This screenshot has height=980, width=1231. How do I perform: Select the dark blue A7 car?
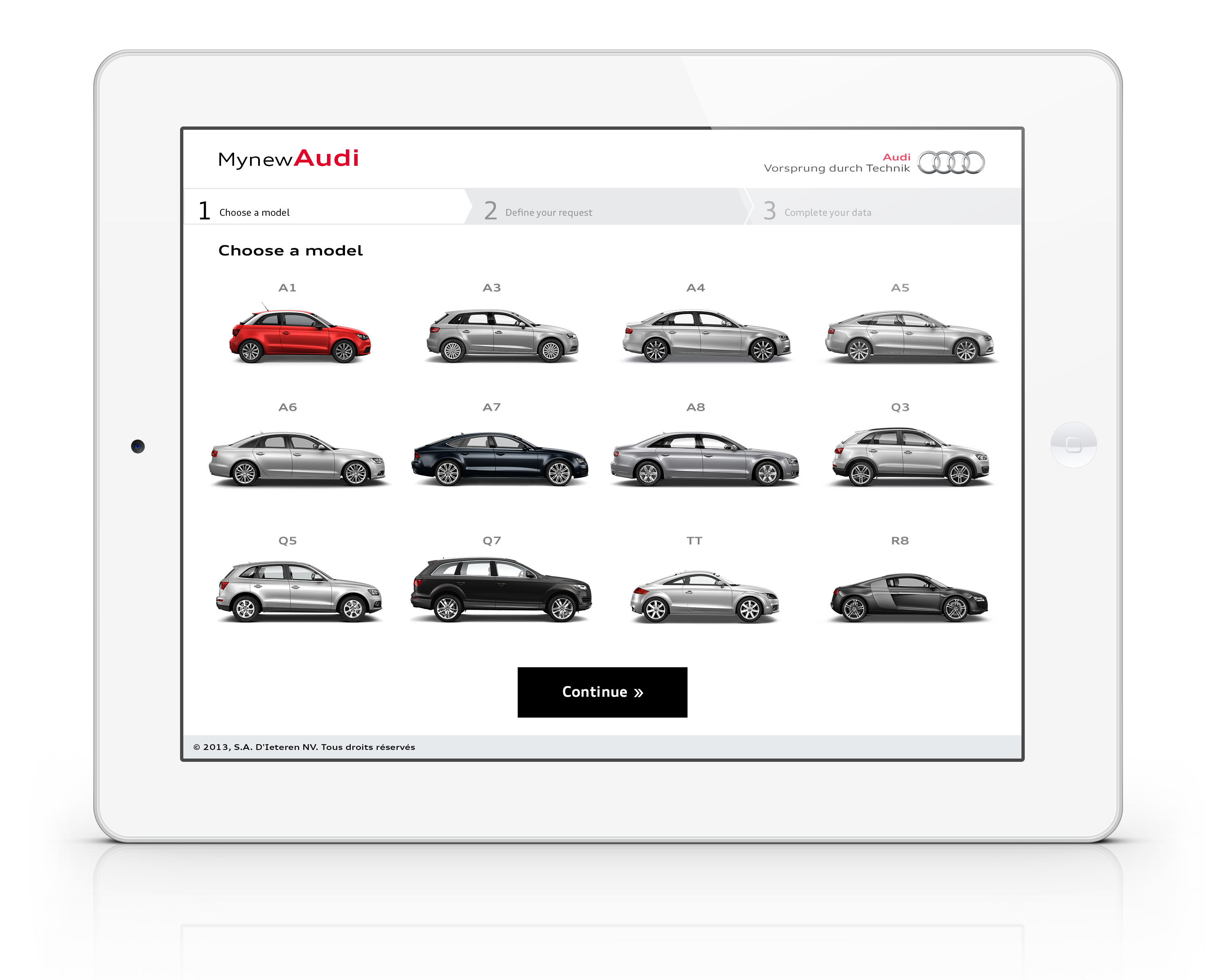(500, 459)
